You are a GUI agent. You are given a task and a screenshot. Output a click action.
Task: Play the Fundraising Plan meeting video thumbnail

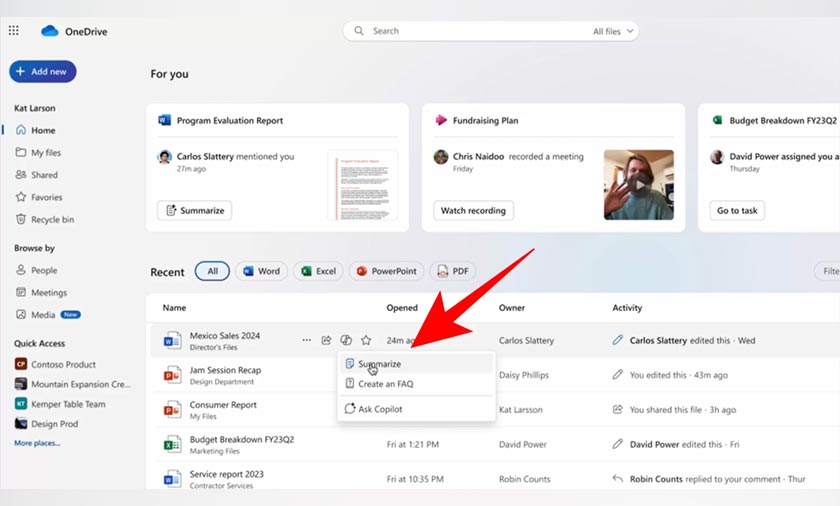[x=638, y=184]
